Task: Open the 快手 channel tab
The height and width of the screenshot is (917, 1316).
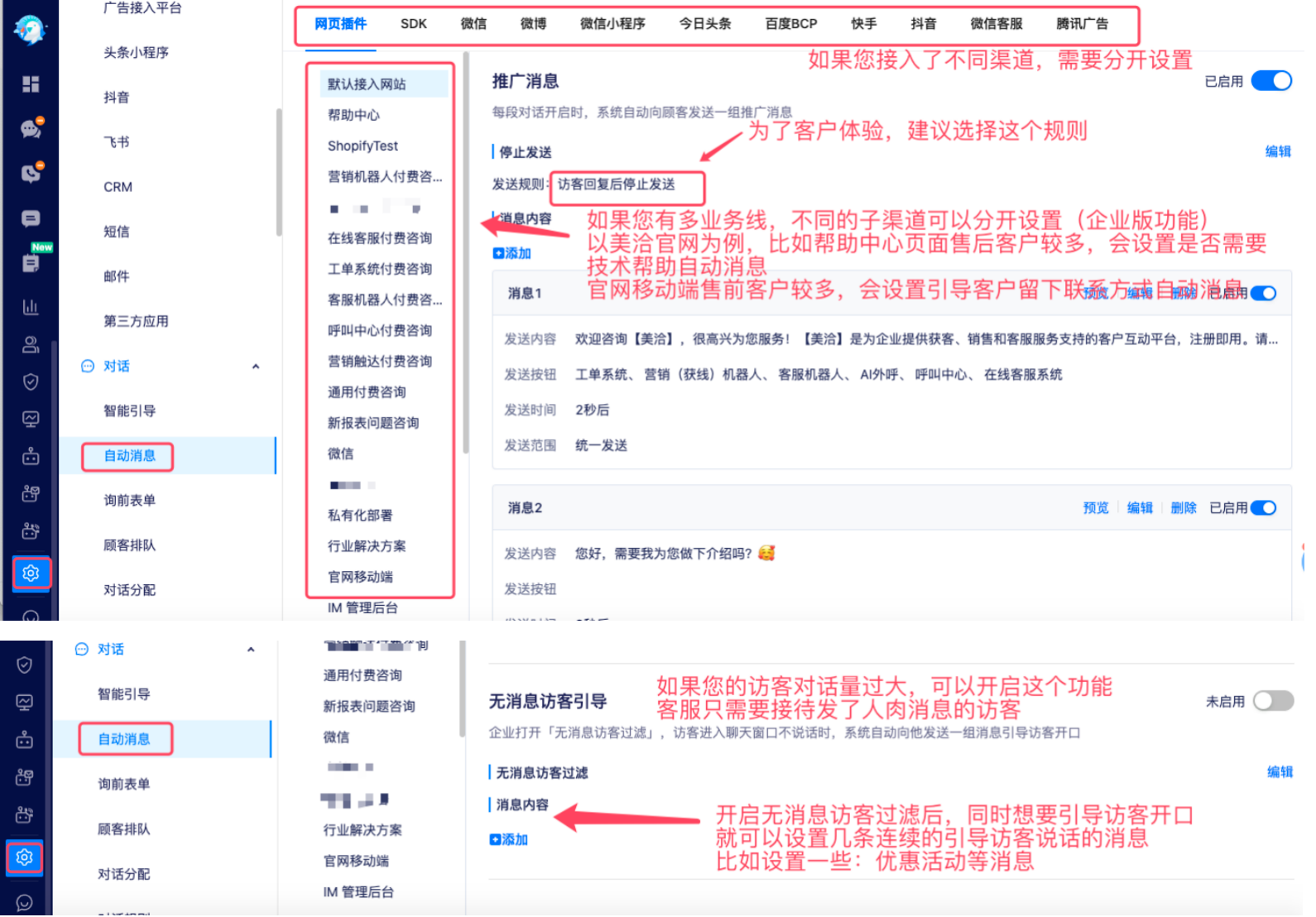Action: pyautogui.click(x=864, y=24)
